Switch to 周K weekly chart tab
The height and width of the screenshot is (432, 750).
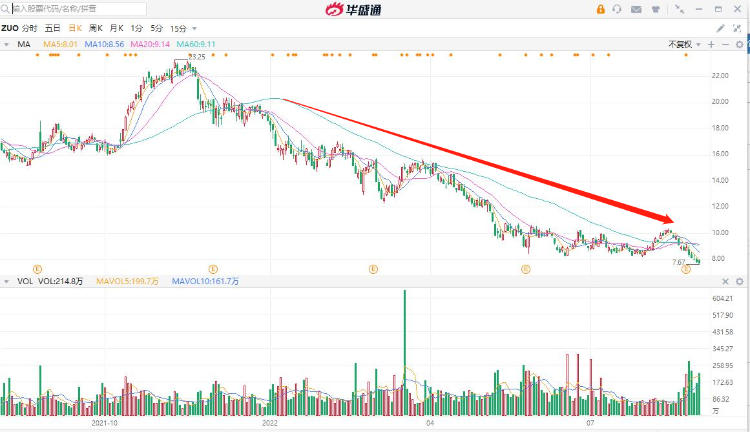(x=95, y=28)
